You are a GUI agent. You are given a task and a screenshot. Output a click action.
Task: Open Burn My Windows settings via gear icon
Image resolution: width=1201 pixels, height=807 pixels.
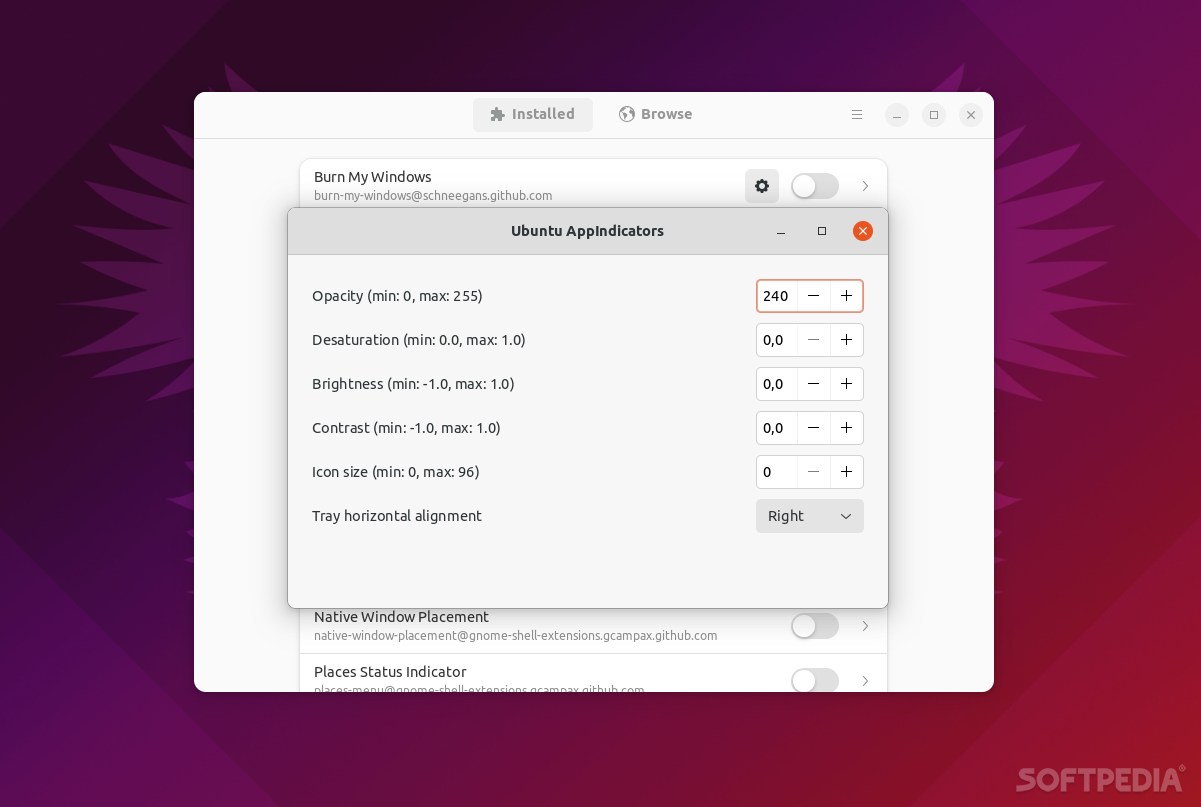(761, 186)
